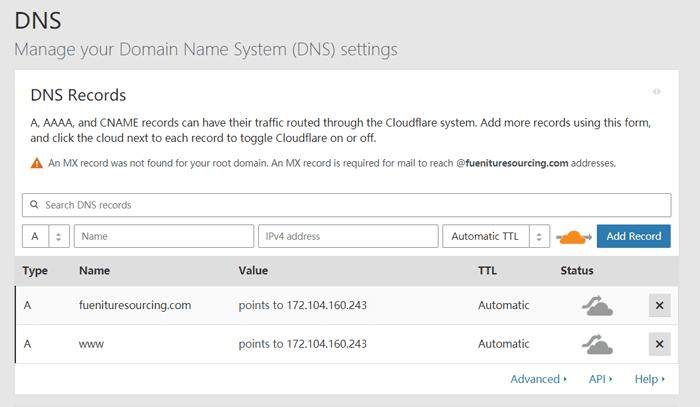Expand the Advanced menu

click(538, 379)
